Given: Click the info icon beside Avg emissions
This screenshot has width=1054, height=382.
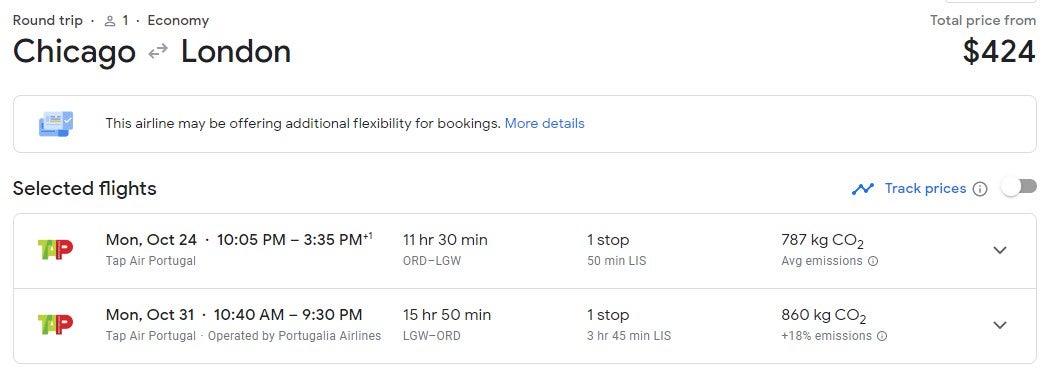Looking at the screenshot, I should [x=873, y=261].
